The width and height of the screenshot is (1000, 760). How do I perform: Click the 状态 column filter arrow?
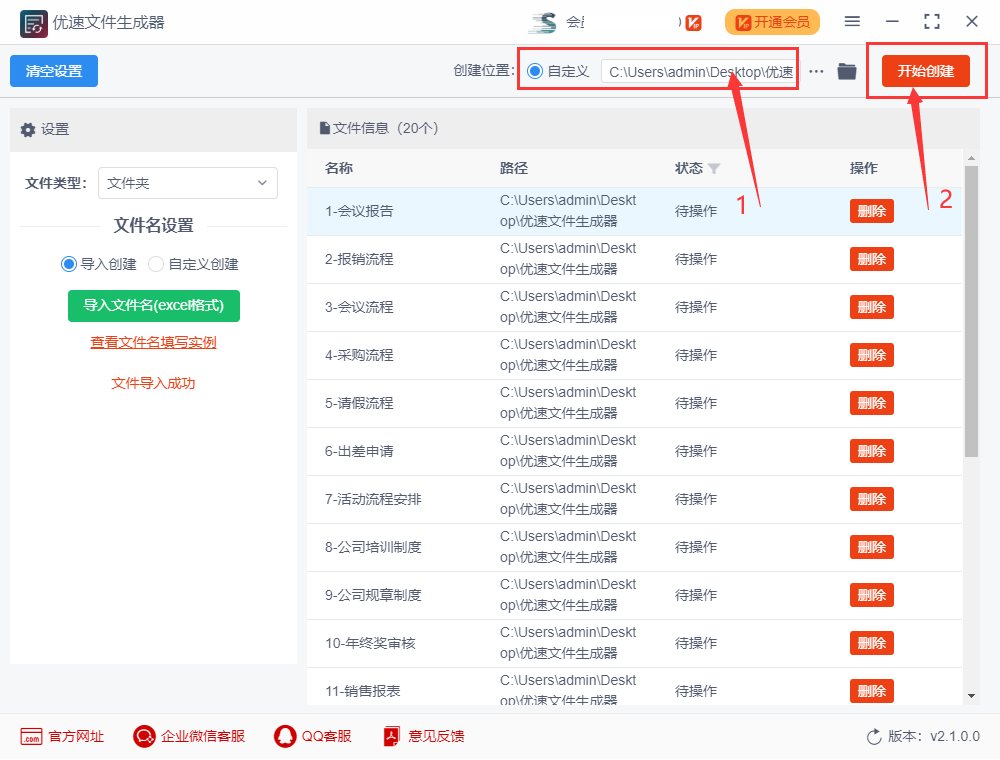(713, 168)
